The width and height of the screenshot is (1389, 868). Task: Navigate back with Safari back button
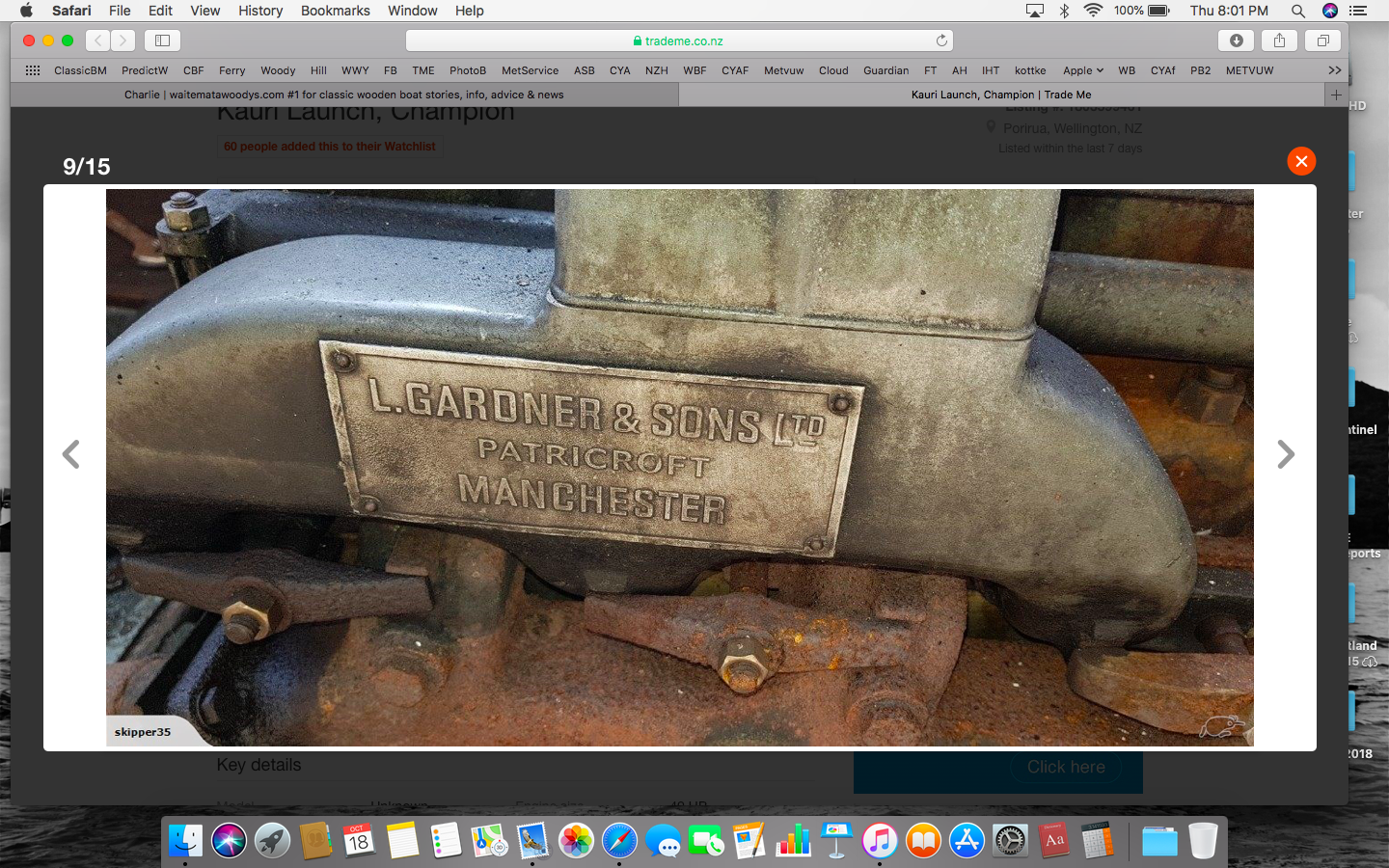pos(98,41)
